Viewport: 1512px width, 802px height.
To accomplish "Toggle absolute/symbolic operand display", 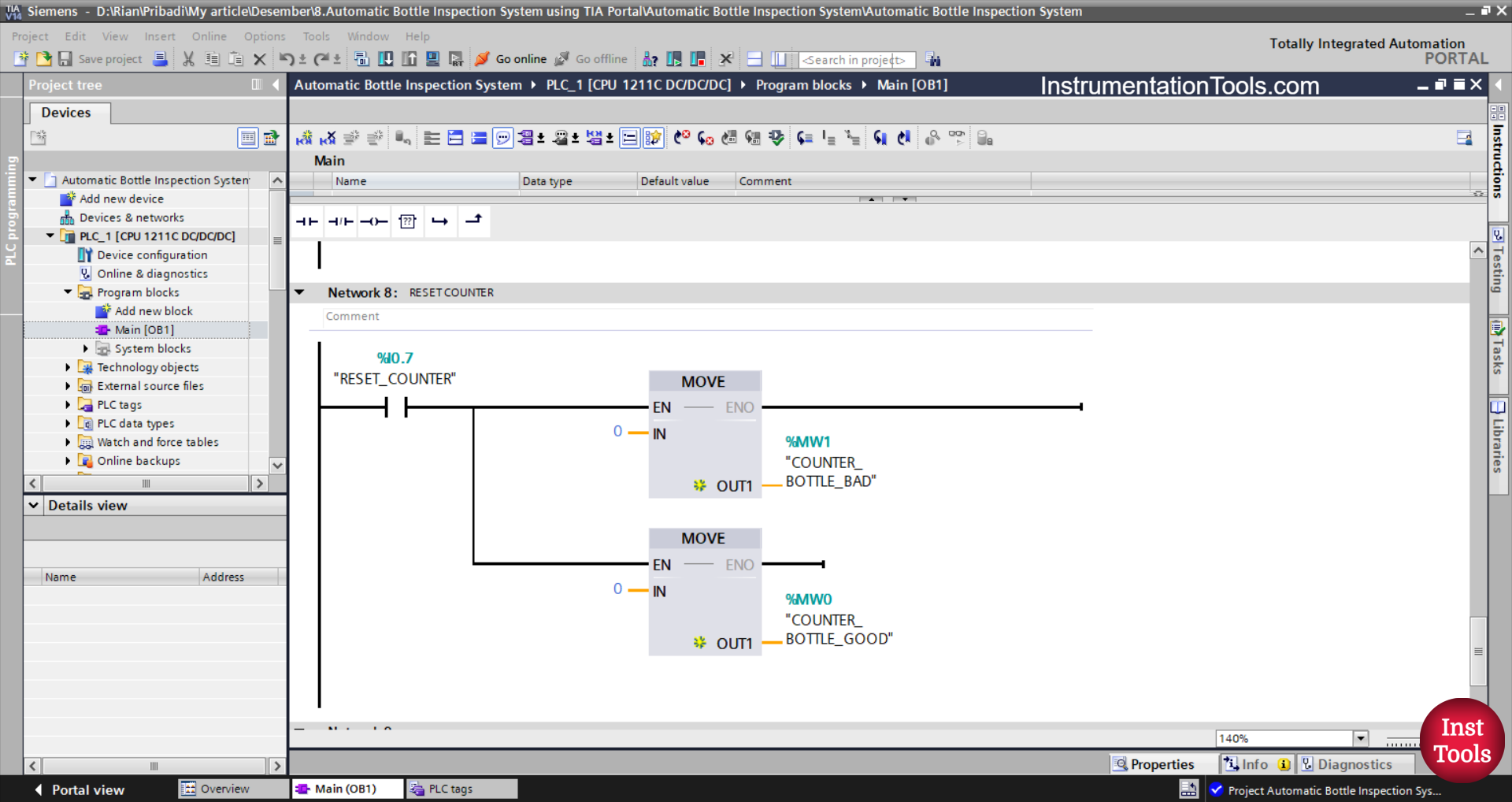I will pos(528,138).
